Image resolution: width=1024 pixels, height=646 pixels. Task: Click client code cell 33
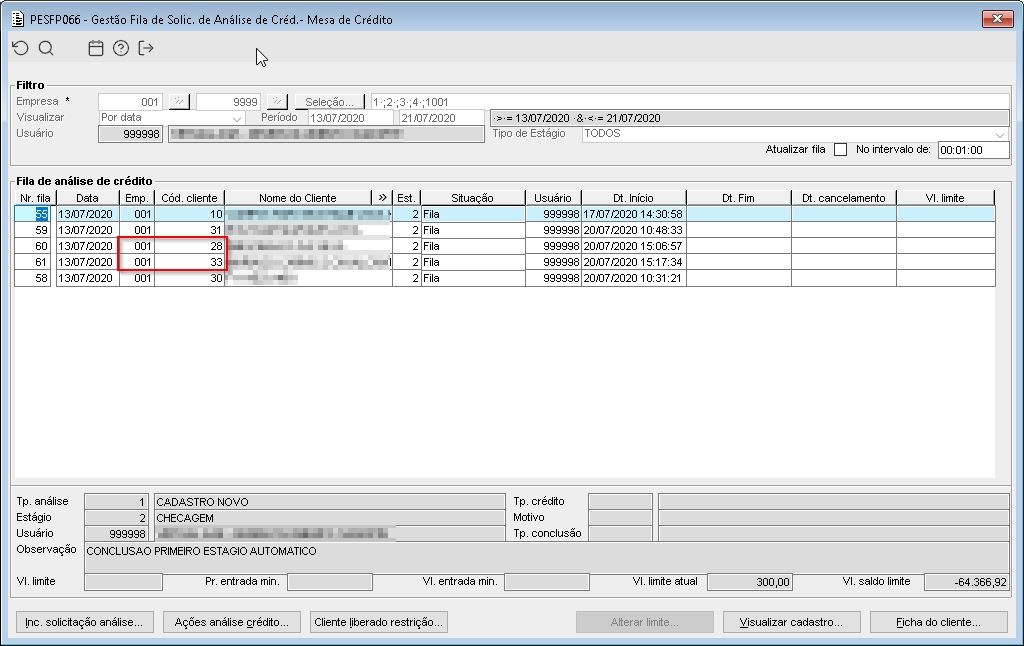[189, 262]
